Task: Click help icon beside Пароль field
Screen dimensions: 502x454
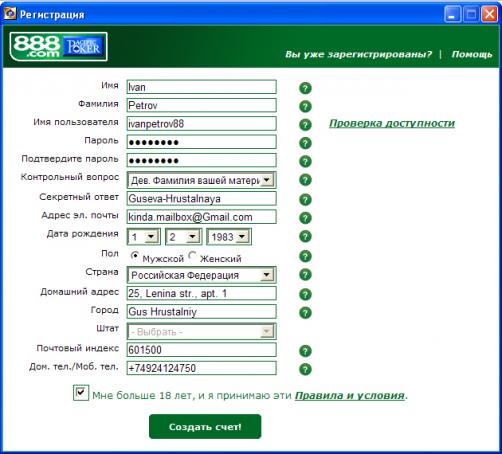Action: [305, 143]
